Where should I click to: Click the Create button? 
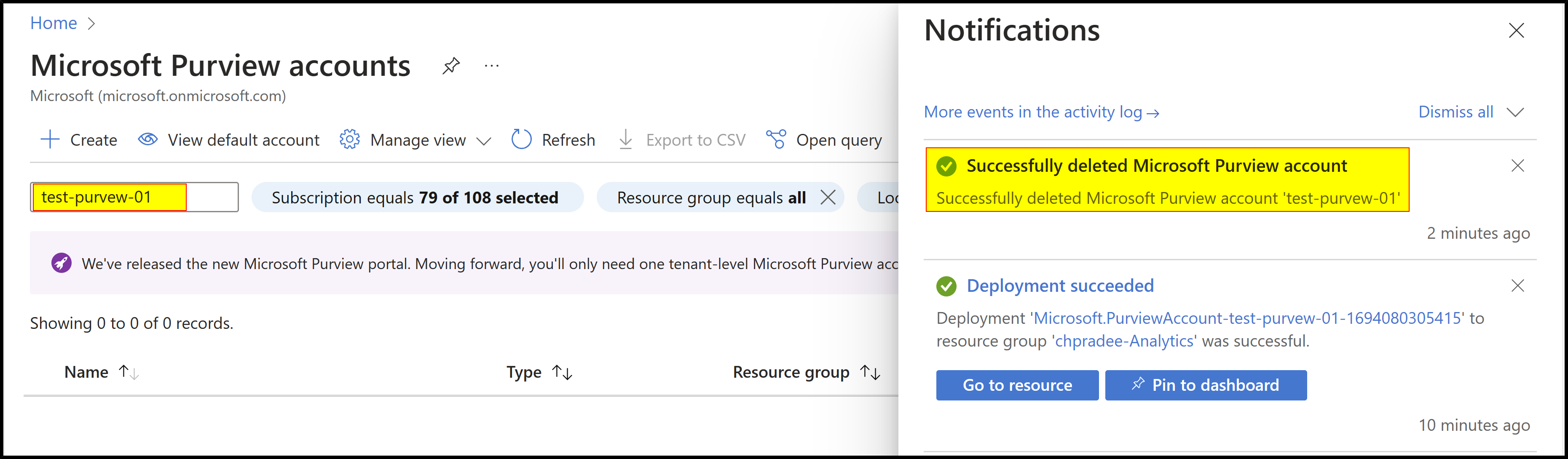pyautogui.click(x=78, y=140)
